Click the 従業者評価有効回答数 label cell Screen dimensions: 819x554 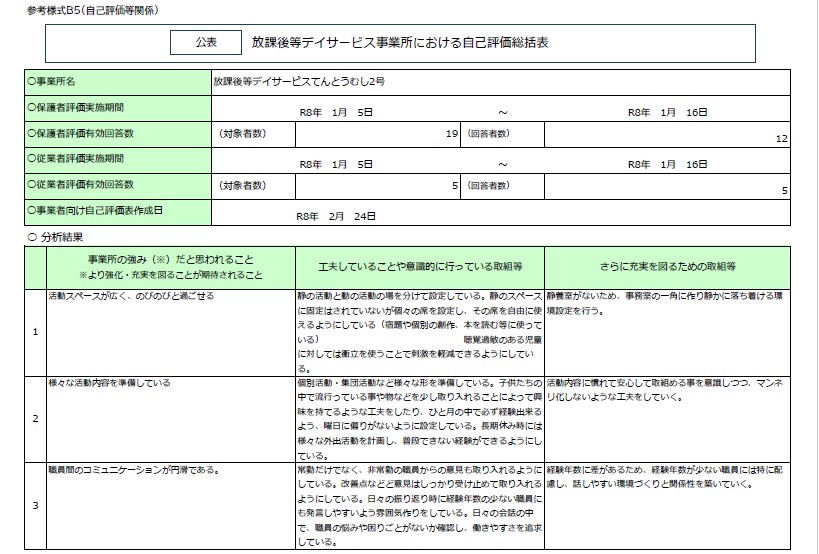[x=116, y=184]
